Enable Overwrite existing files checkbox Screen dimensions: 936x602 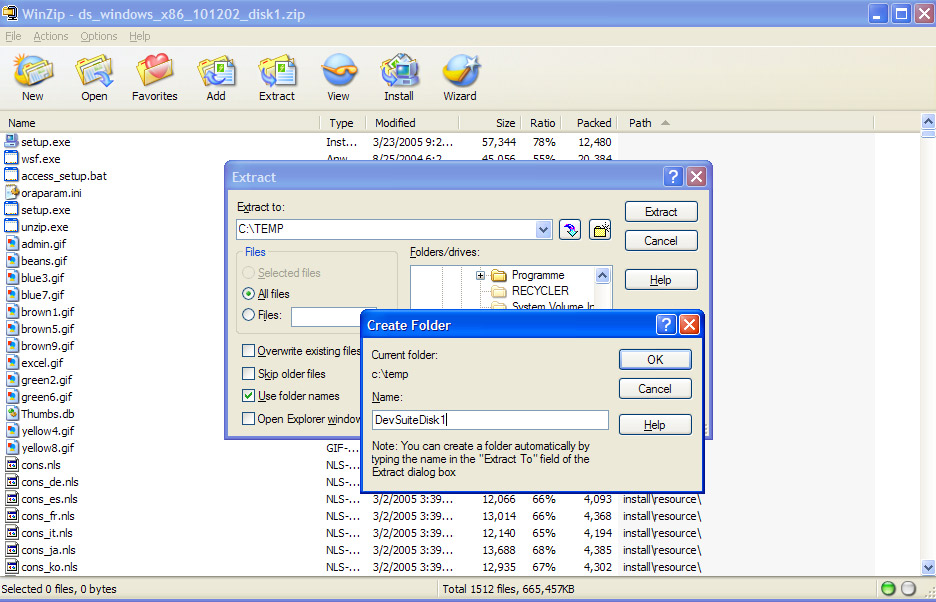click(248, 351)
